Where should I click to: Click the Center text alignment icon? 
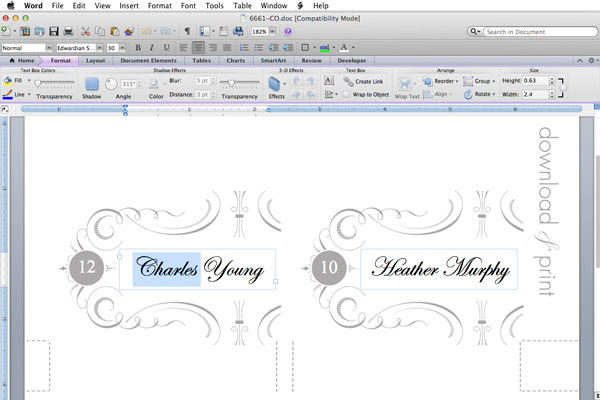pos(198,47)
